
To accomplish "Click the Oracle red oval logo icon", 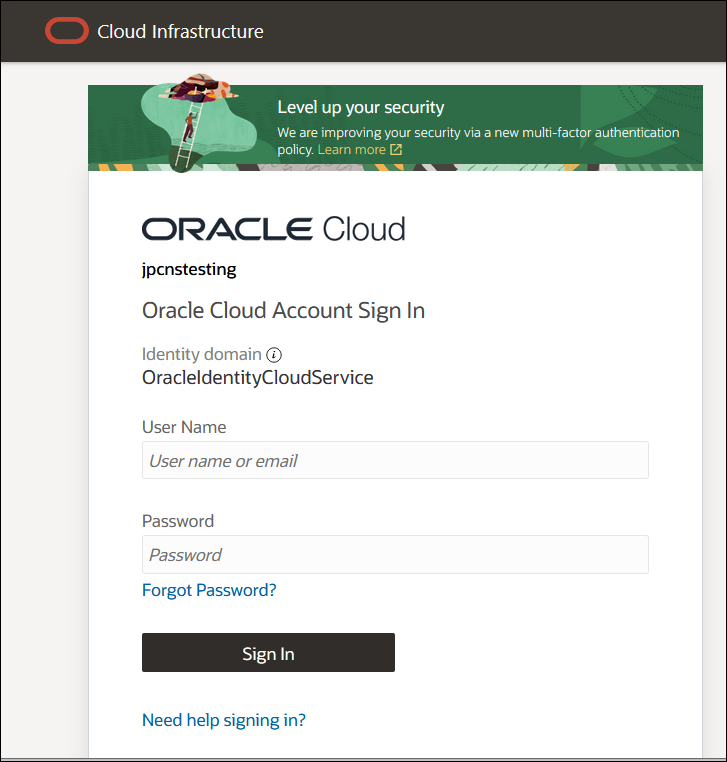I will pos(67,31).
